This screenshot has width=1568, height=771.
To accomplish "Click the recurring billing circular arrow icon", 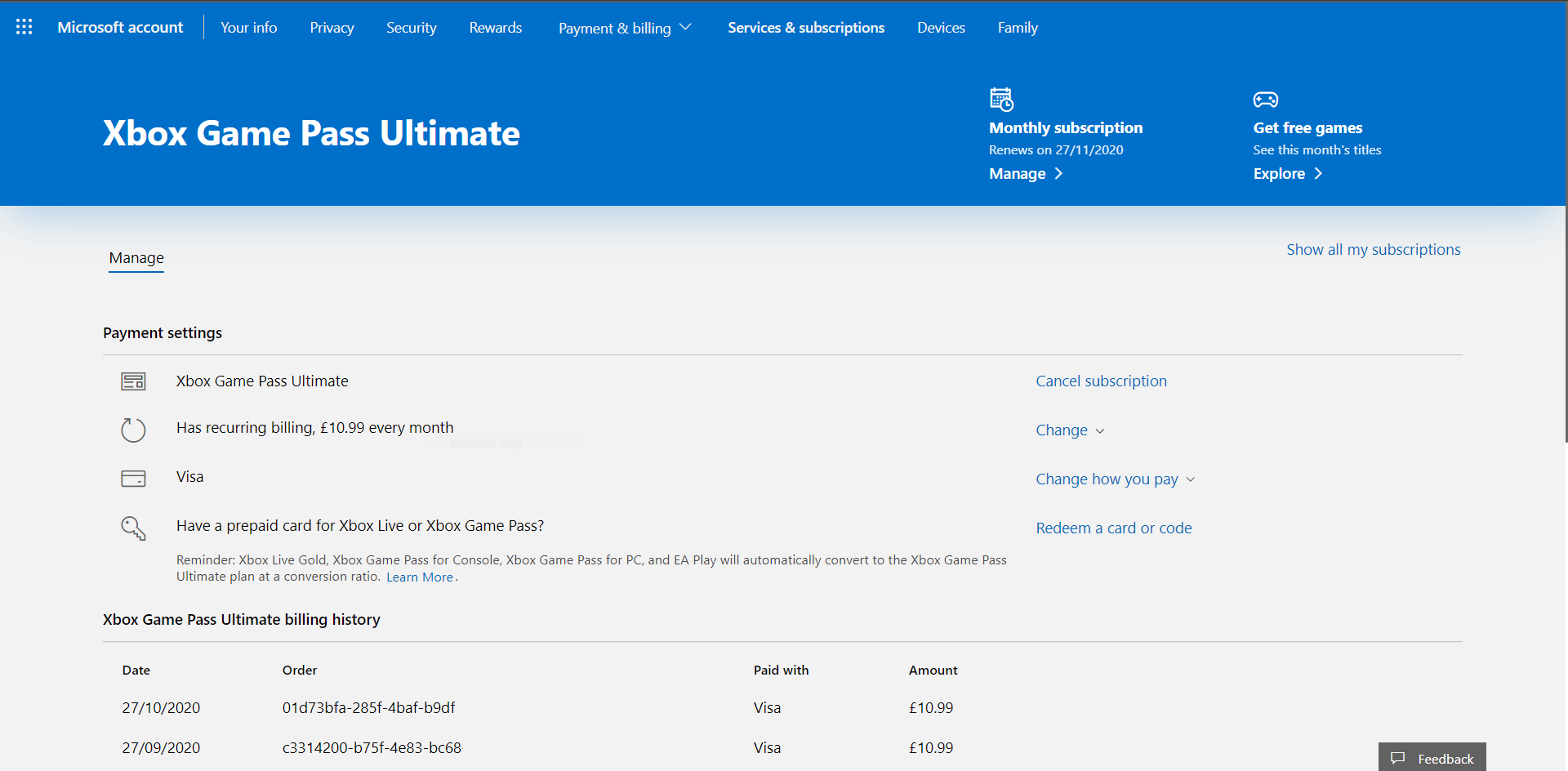I will [133, 430].
